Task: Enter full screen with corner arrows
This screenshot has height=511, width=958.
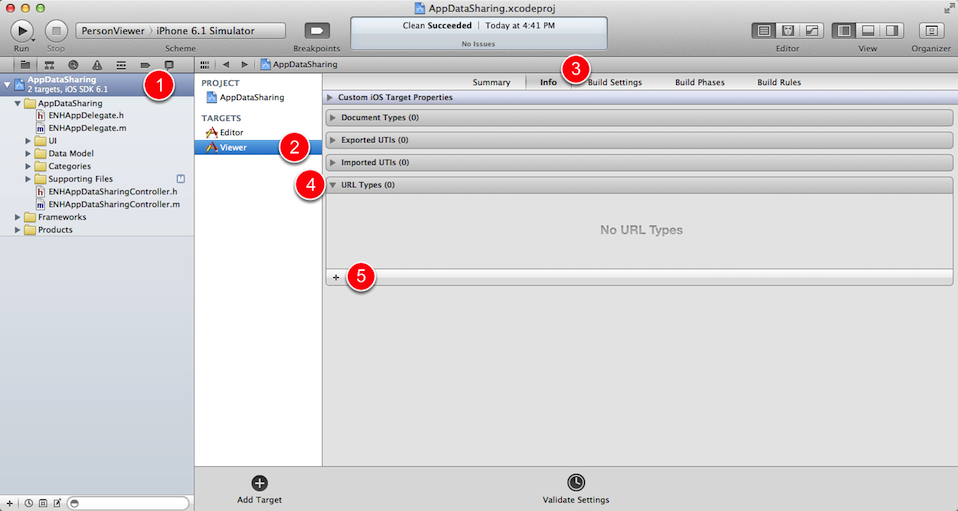Action: [948, 8]
